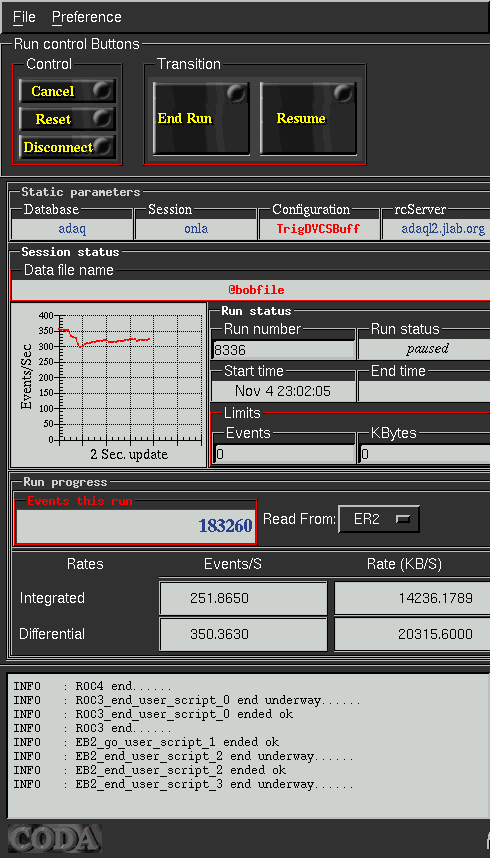Open the File menu
The height and width of the screenshot is (858, 490).
24,17
